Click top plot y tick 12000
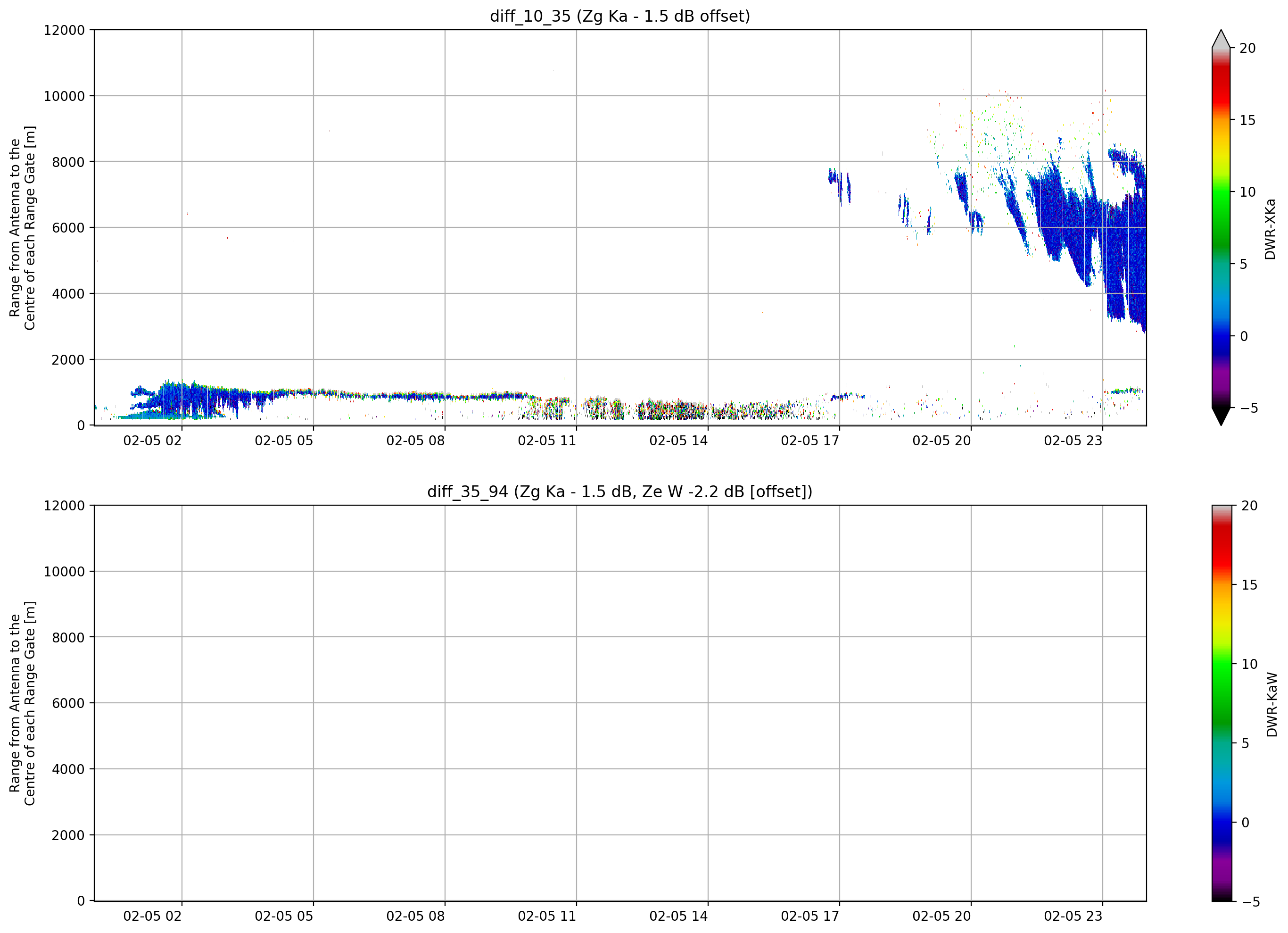Image resolution: width=1288 pixels, height=933 pixels. 64,30
